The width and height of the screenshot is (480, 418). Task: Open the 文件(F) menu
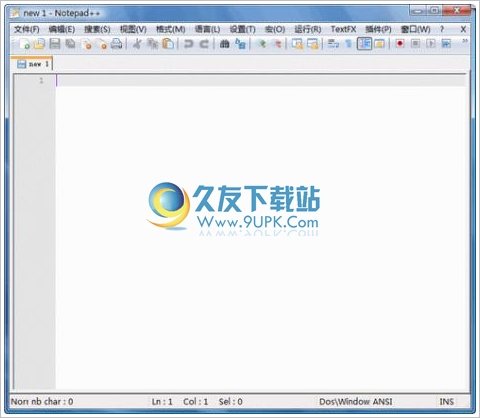pos(27,29)
